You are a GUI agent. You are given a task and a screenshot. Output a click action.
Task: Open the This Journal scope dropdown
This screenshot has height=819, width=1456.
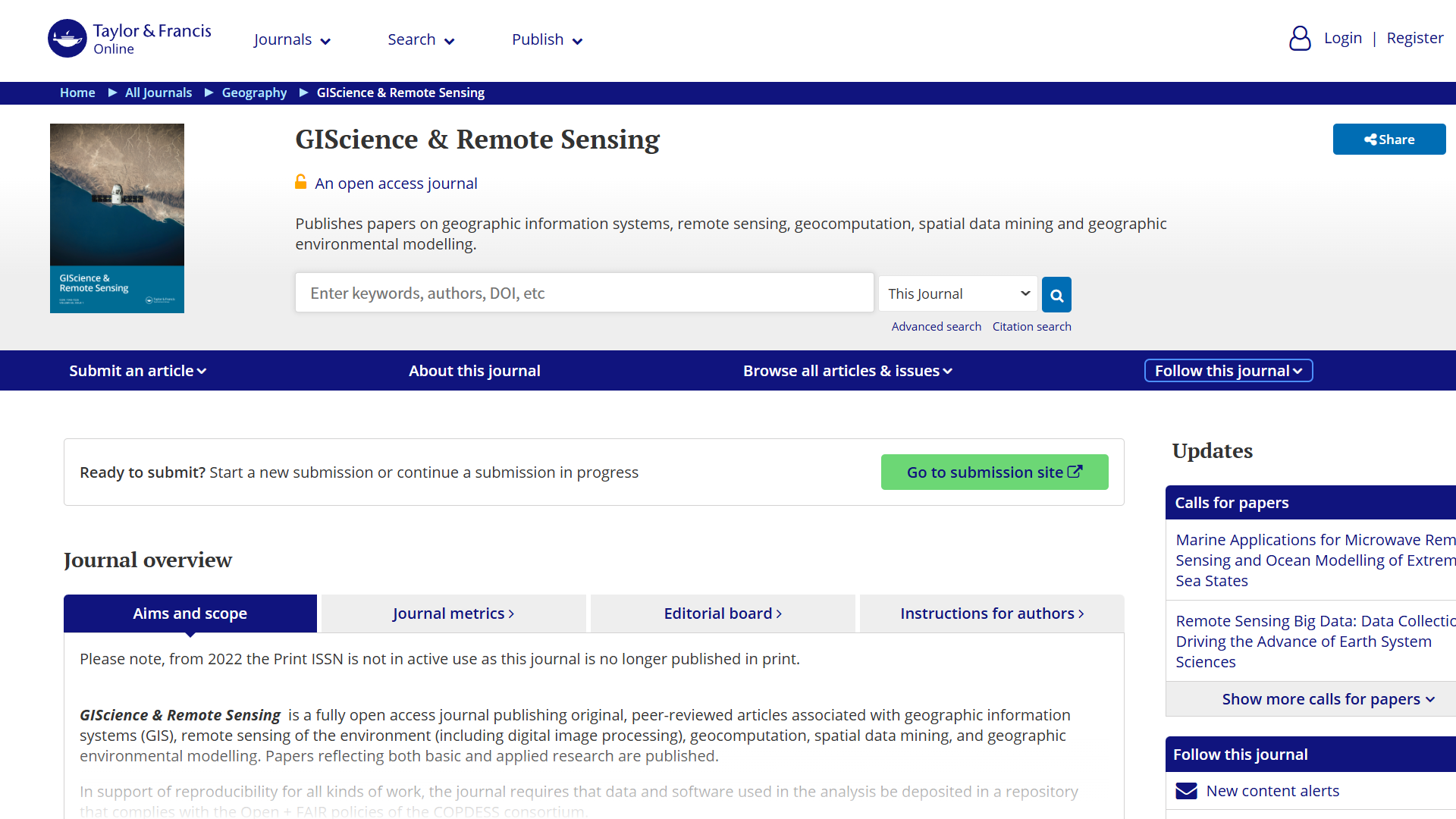[x=958, y=294]
